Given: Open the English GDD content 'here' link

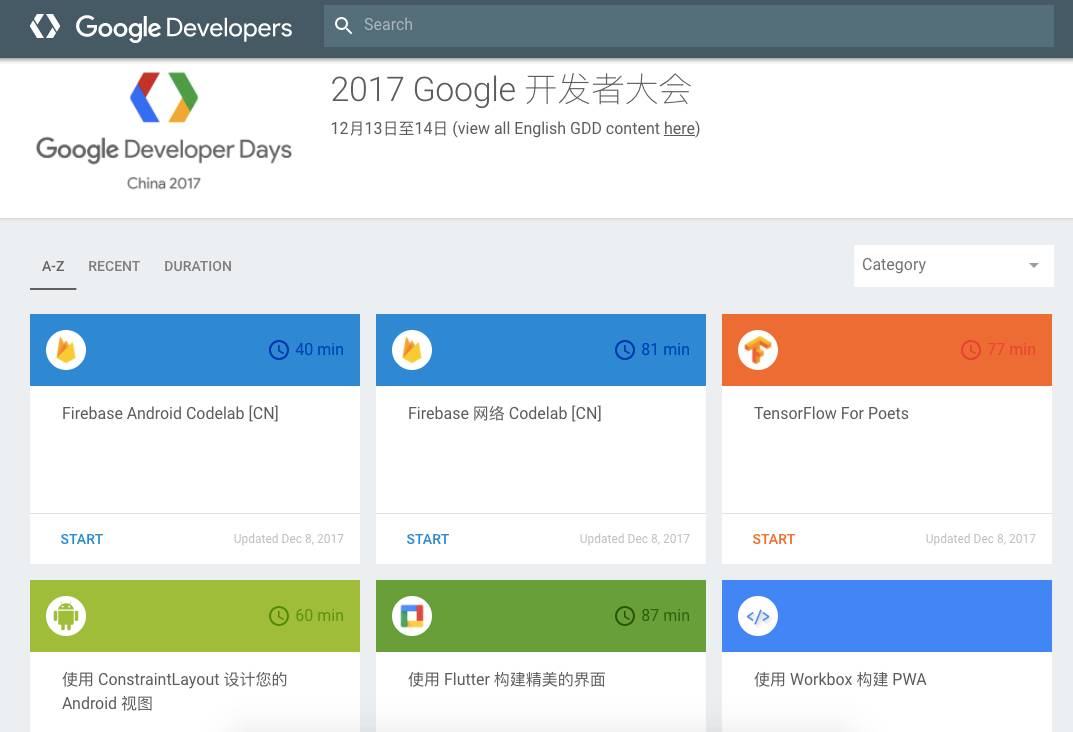Looking at the screenshot, I should [679, 129].
